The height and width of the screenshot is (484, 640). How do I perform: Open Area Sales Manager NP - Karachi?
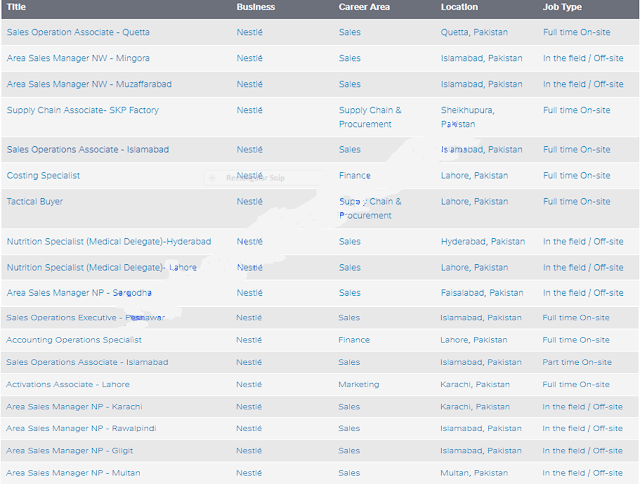tap(74, 407)
